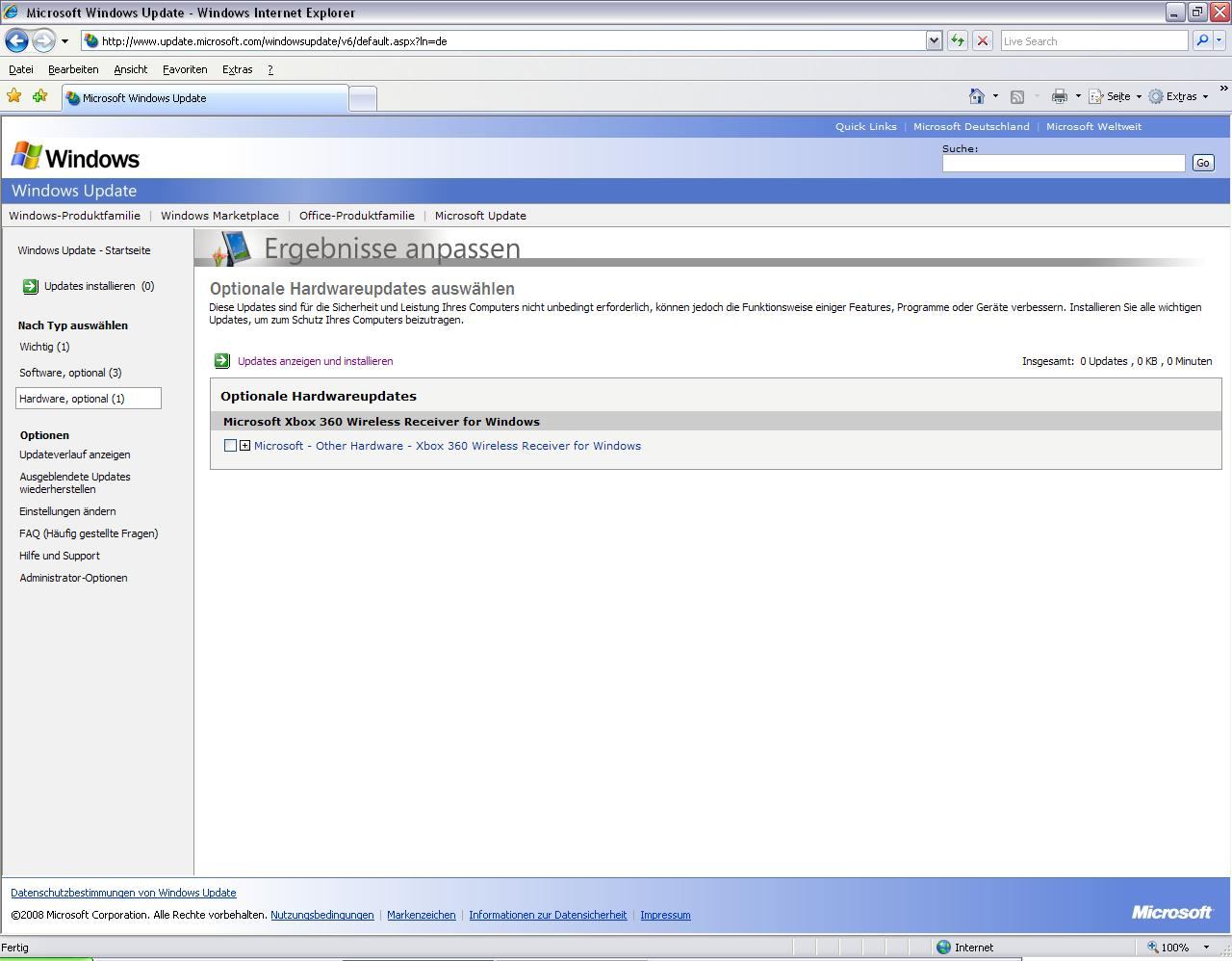Open Markenzeichen footer link
The height and width of the screenshot is (961, 1232).
tap(422, 915)
